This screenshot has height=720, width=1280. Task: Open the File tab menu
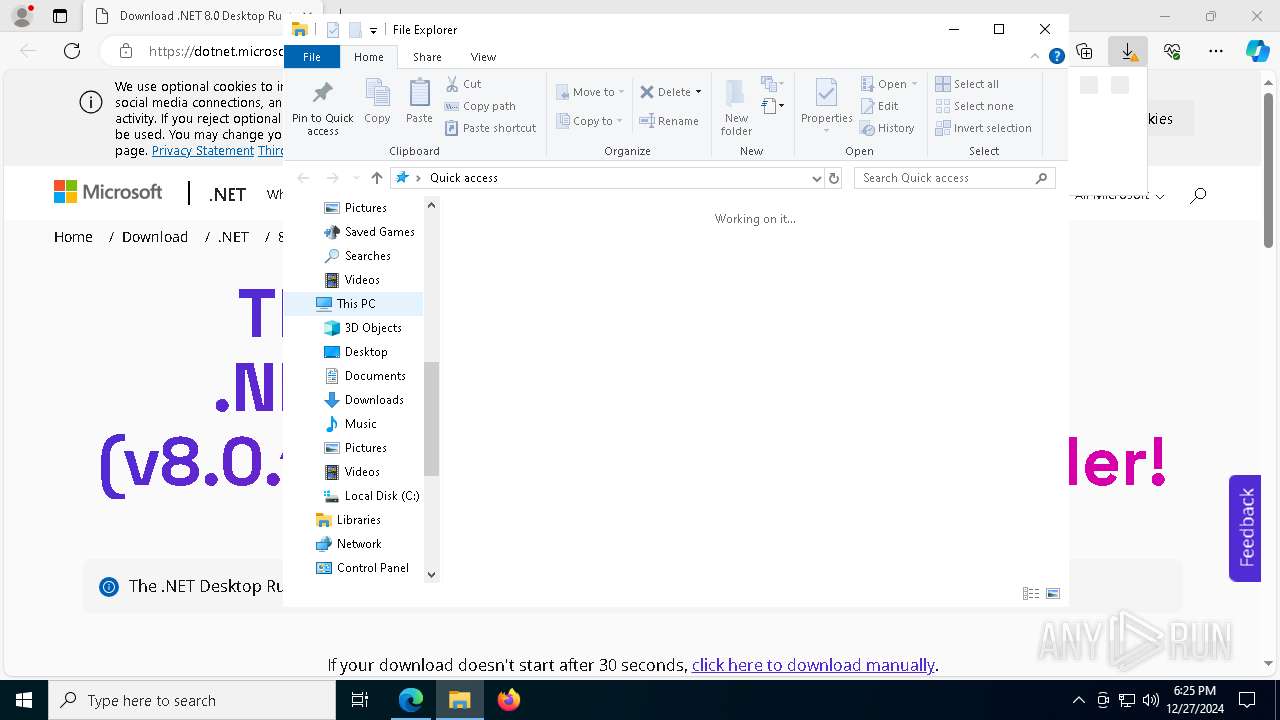click(x=312, y=57)
